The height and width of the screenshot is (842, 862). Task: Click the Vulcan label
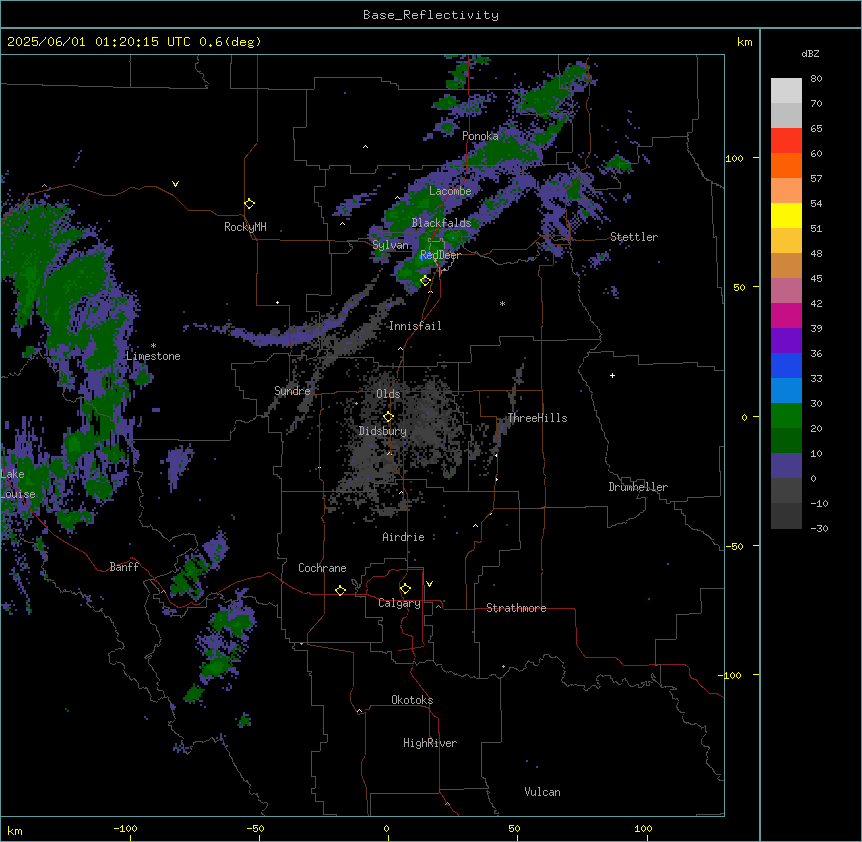(x=542, y=792)
